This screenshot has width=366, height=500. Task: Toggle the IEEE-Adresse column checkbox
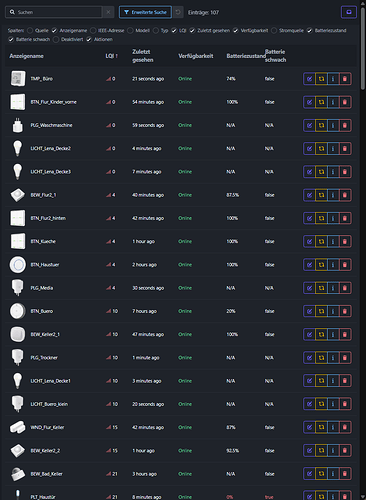point(93,30)
